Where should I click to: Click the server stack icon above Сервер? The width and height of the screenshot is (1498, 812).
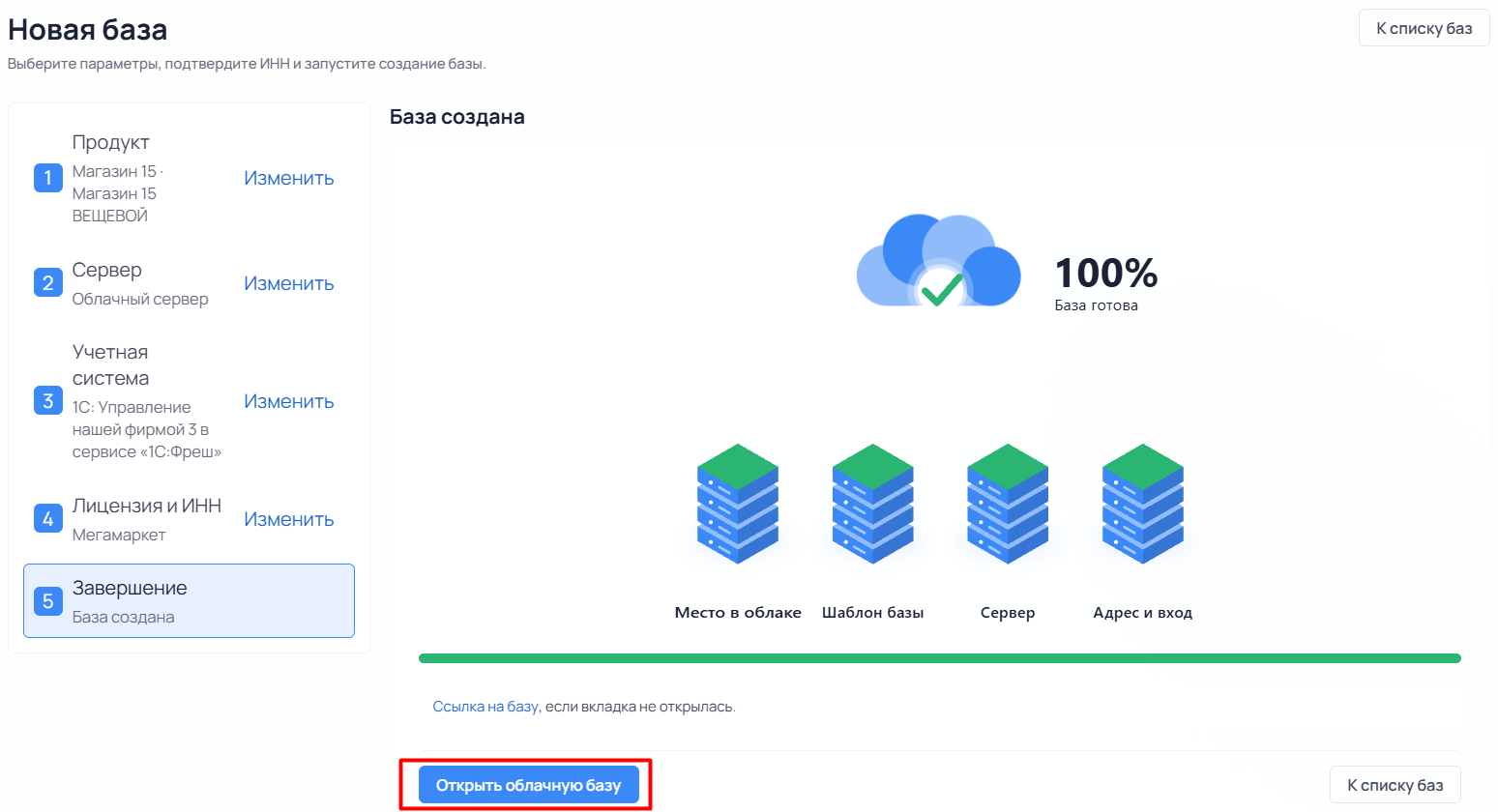(x=1008, y=504)
